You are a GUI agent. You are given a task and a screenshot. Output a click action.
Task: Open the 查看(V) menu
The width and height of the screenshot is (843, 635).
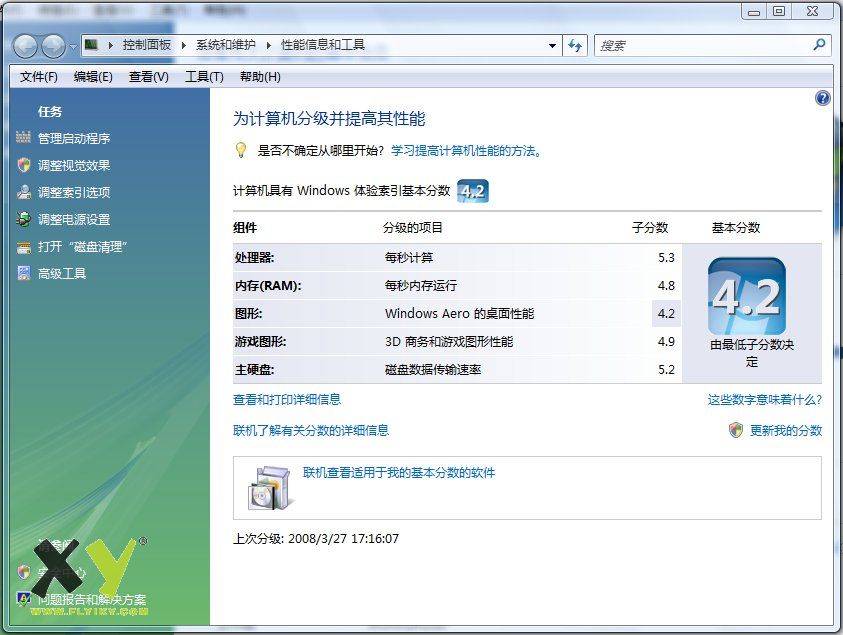[148, 77]
